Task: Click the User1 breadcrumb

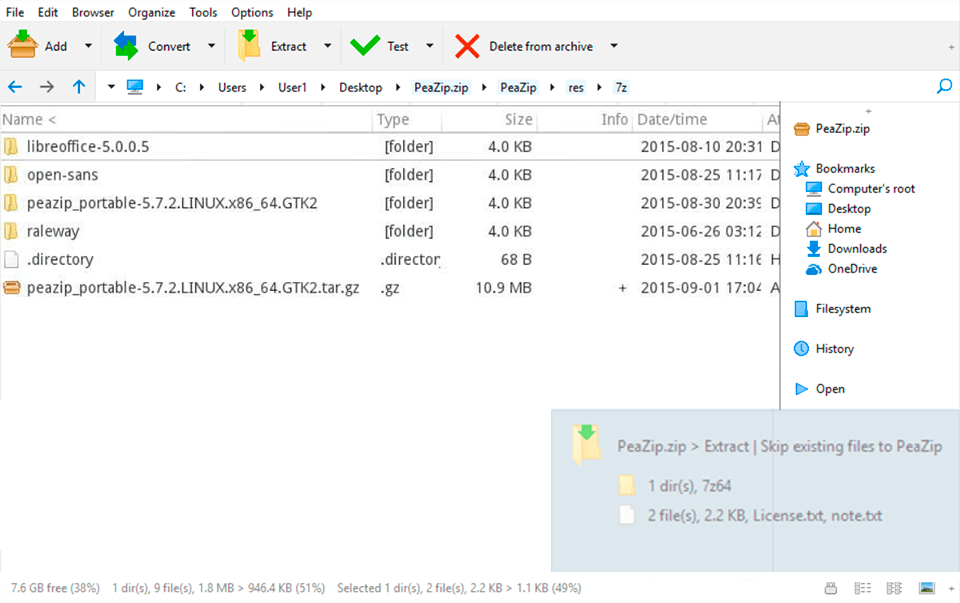Action: click(292, 88)
